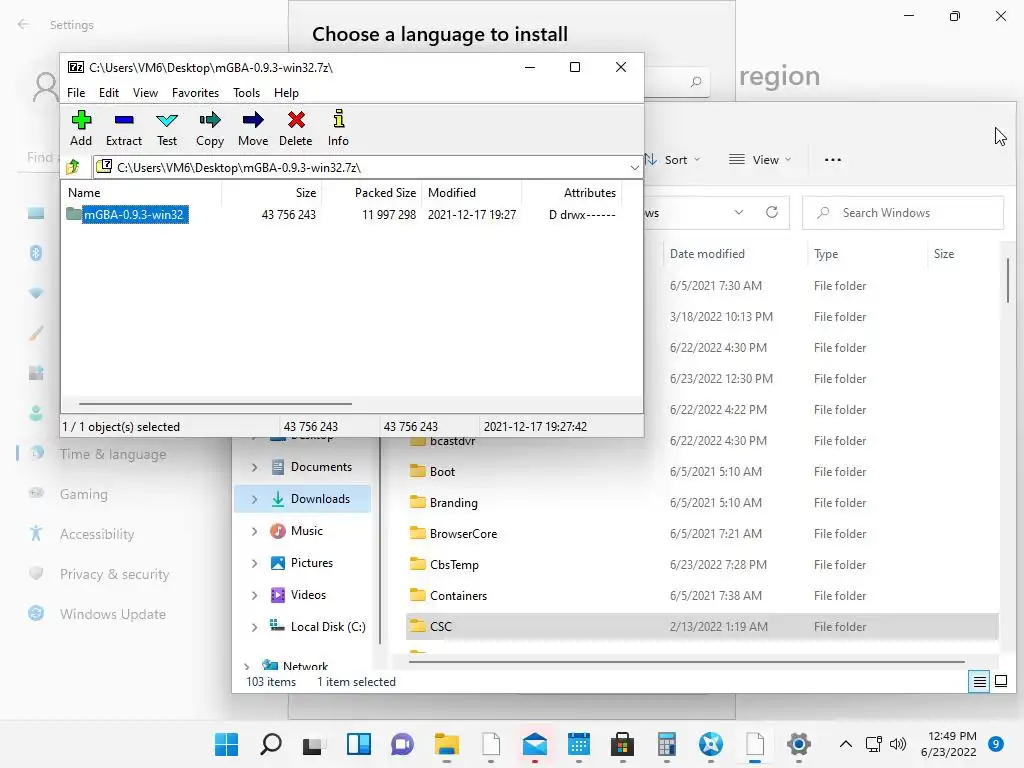
Task: Sort Explorer list by Date modified column
Action: [x=707, y=254]
